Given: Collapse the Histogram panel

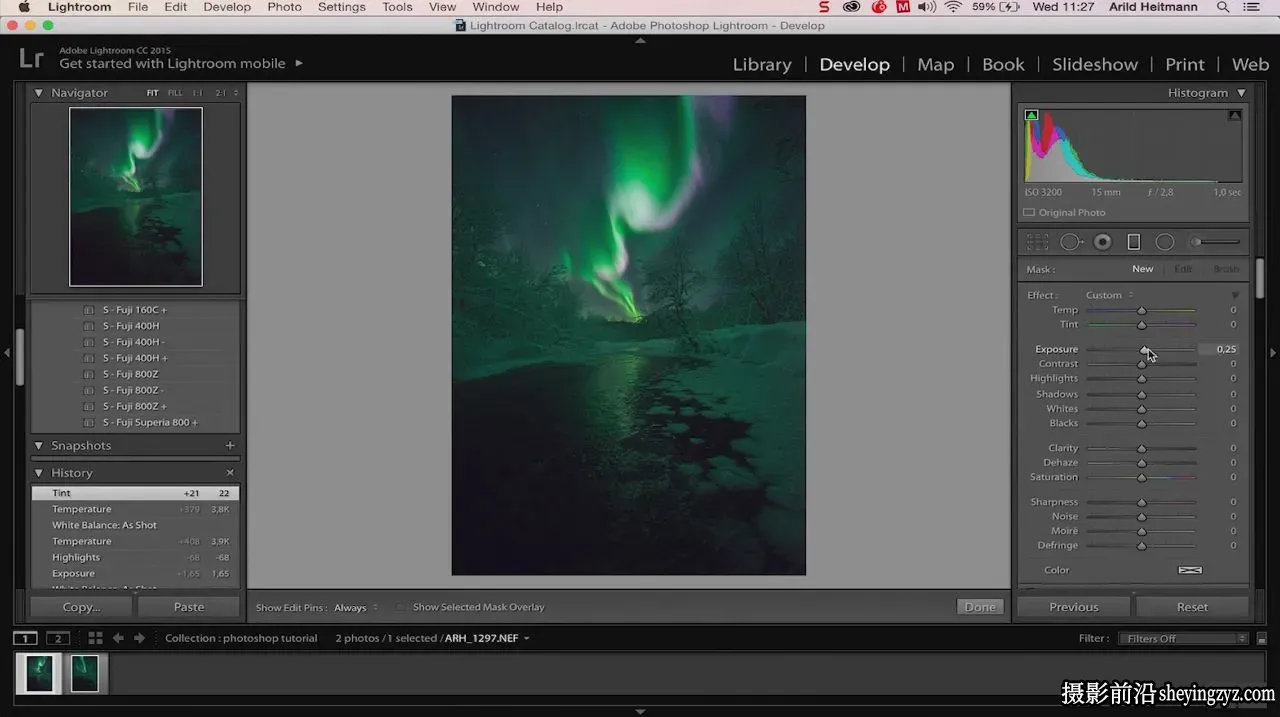Looking at the screenshot, I should (1241, 93).
